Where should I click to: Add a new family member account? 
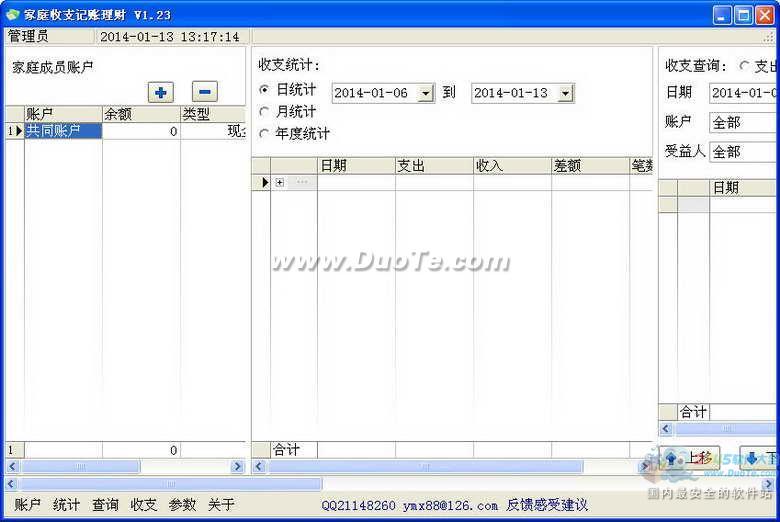tap(161, 92)
